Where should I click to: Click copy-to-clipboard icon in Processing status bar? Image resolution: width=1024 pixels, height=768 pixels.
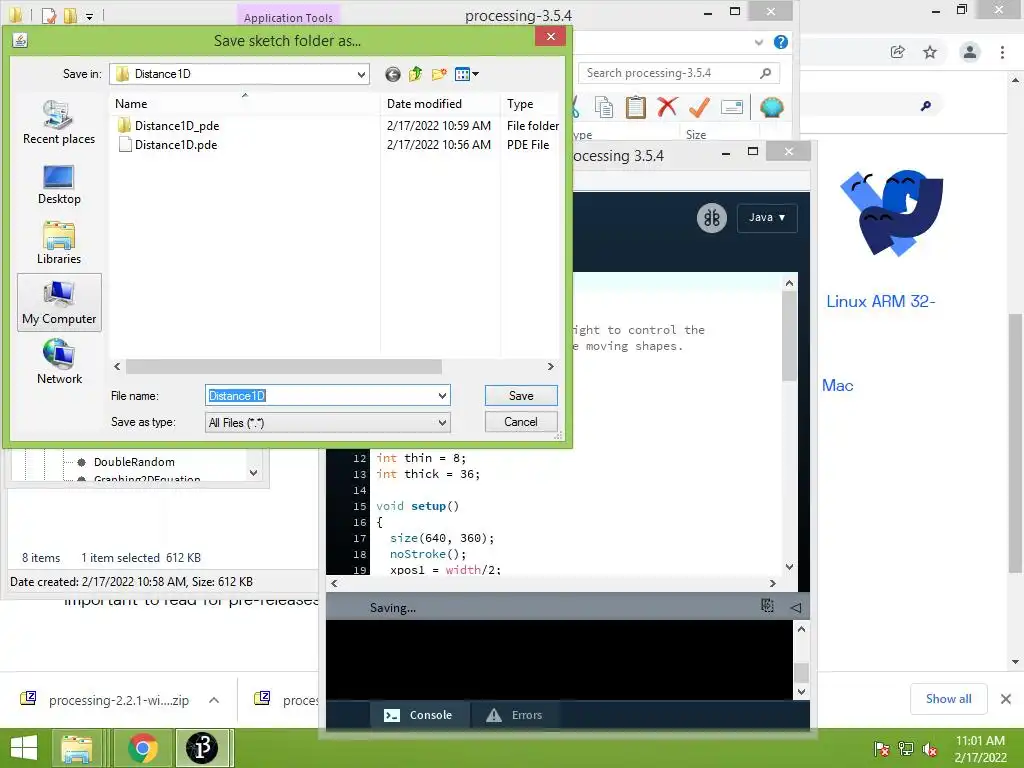pos(767,606)
